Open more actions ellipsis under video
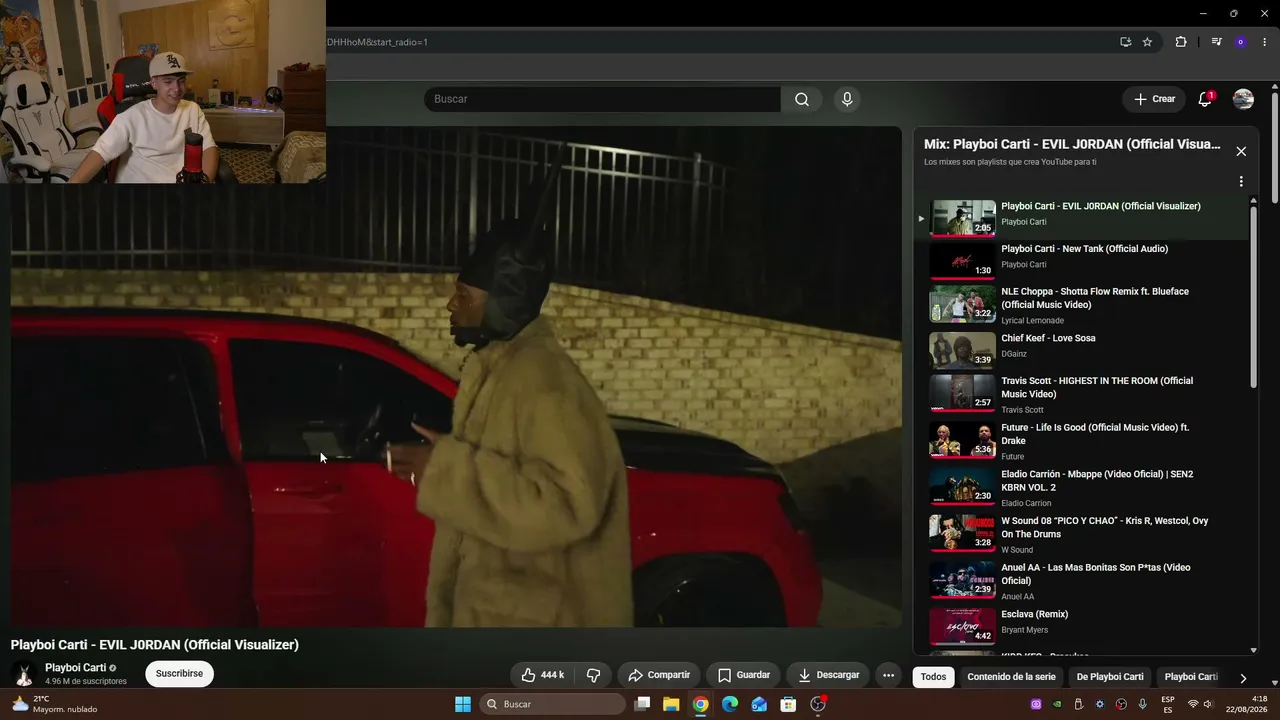Screen dimensions: 1280x720 tap(888, 675)
